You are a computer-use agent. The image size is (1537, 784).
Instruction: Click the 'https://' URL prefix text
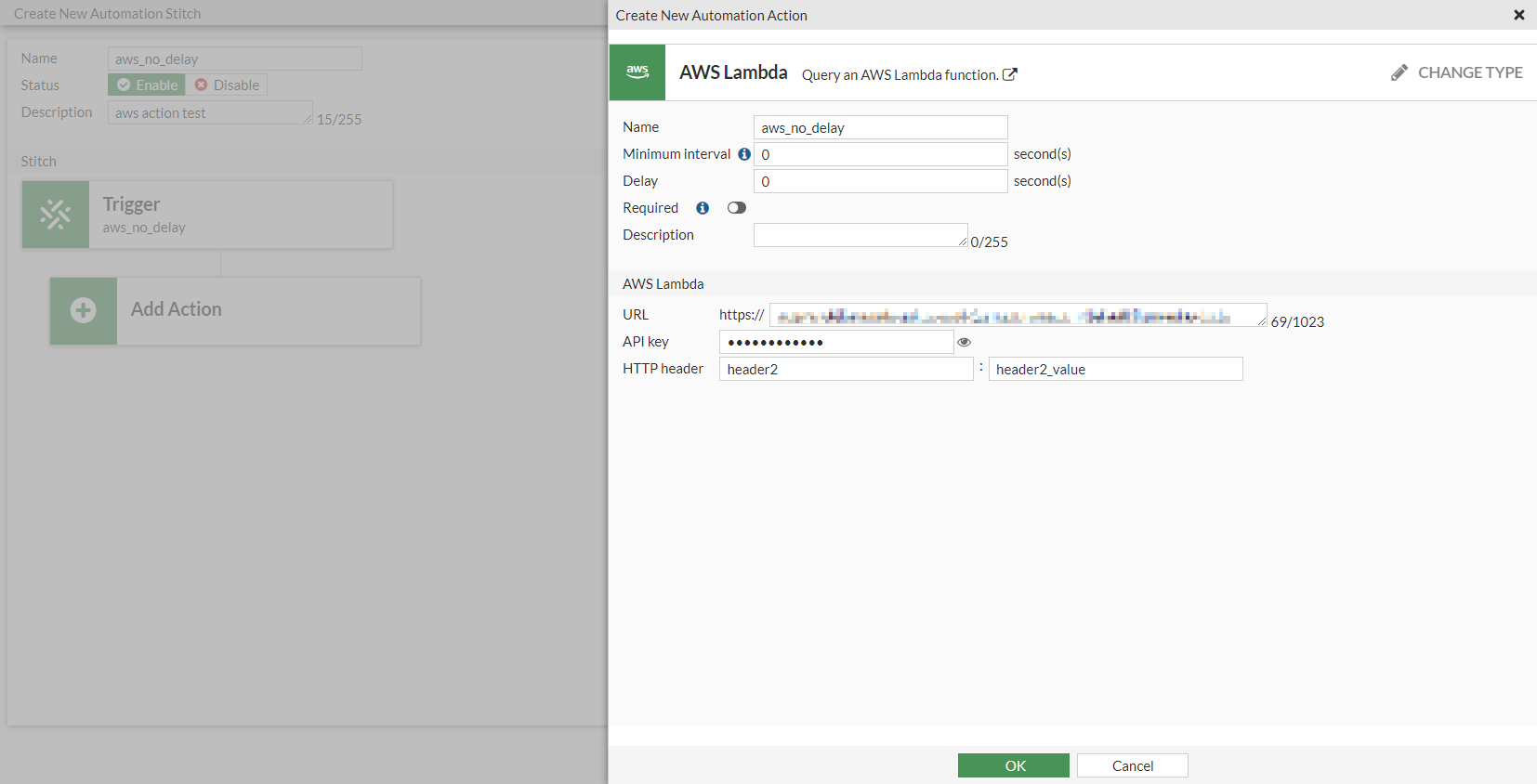[x=742, y=315]
